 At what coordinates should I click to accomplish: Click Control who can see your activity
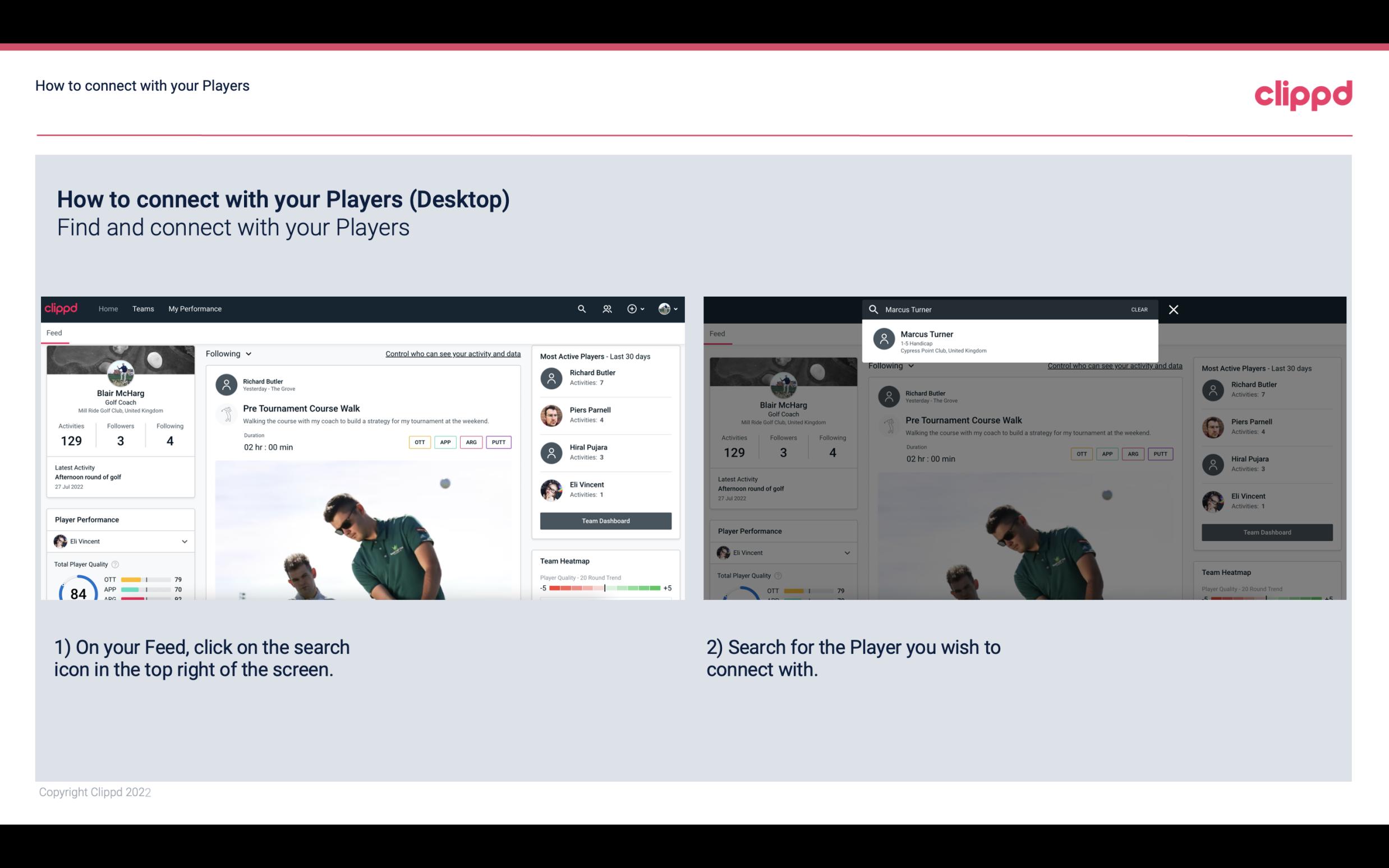[x=452, y=353]
